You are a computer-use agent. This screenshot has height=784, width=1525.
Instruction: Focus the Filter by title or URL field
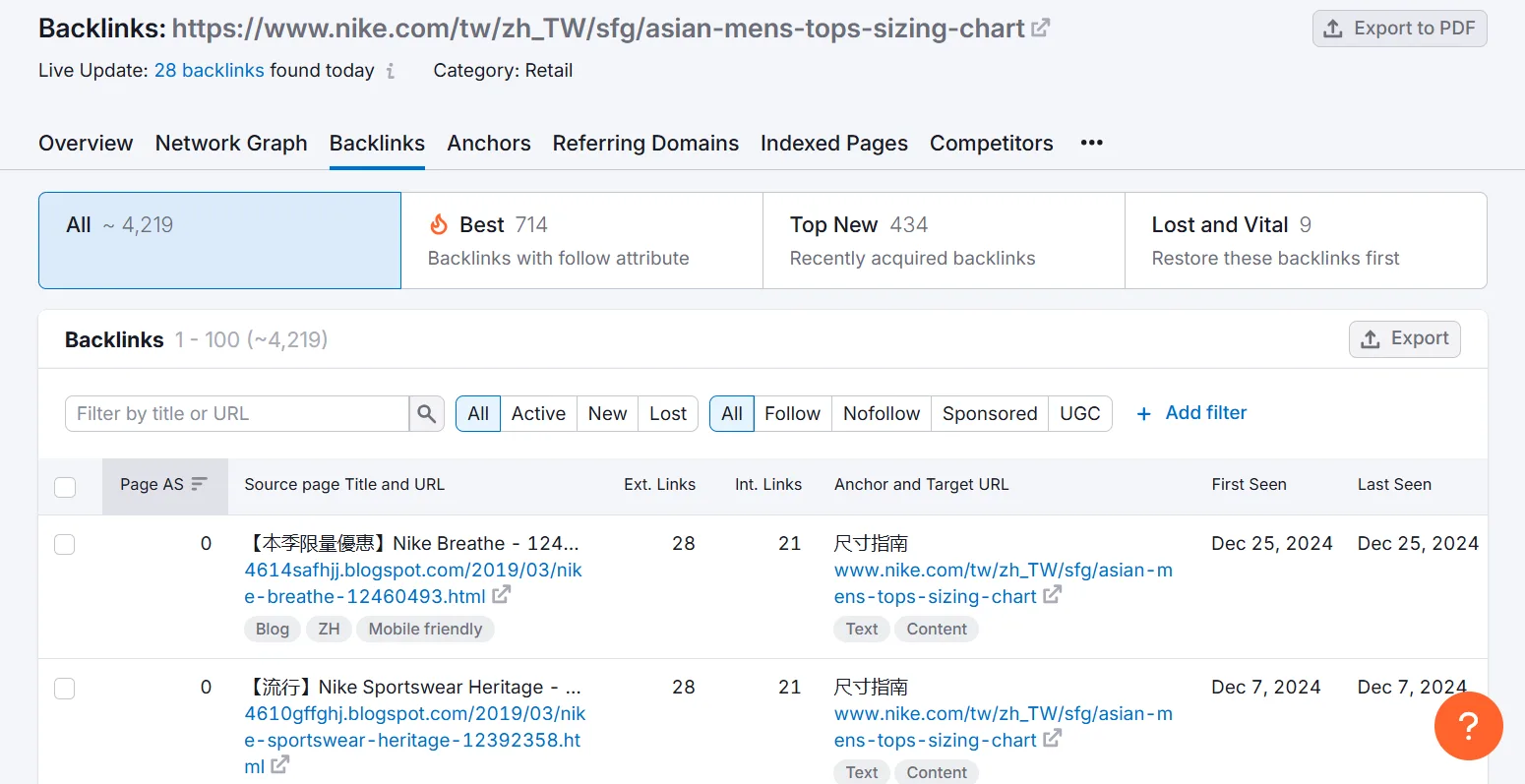pos(237,414)
